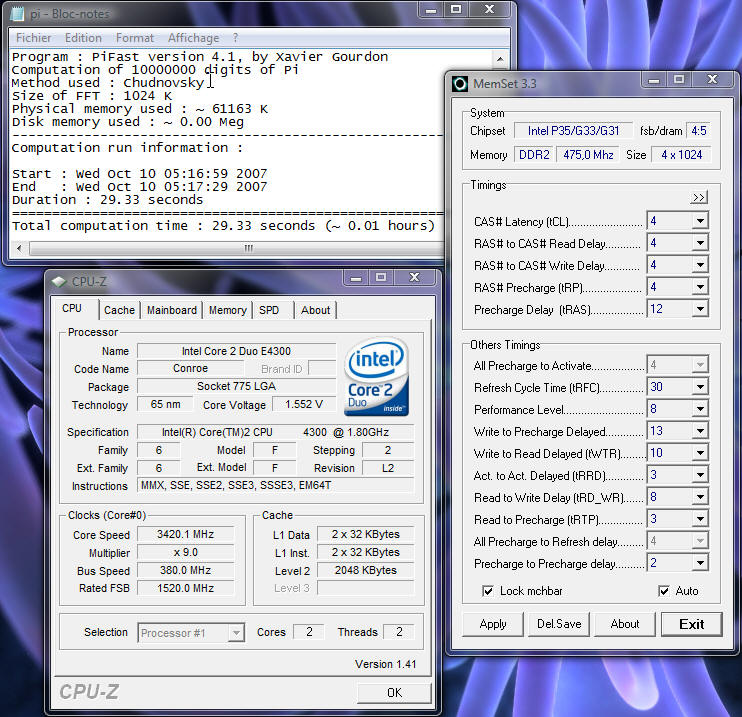Image resolution: width=742 pixels, height=717 pixels.
Task: Open the Precharge Delay (tRAS) dropdown
Action: [700, 309]
